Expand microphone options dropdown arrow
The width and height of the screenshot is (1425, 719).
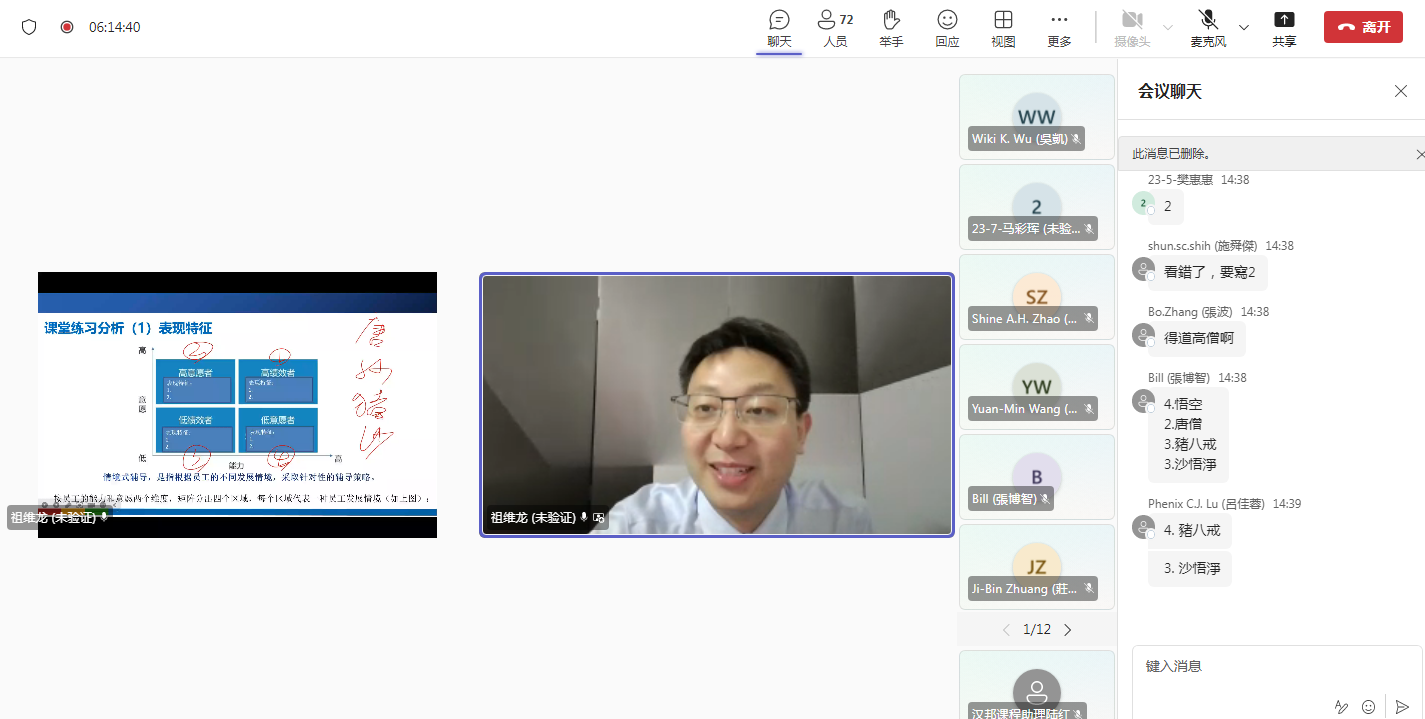1244,27
